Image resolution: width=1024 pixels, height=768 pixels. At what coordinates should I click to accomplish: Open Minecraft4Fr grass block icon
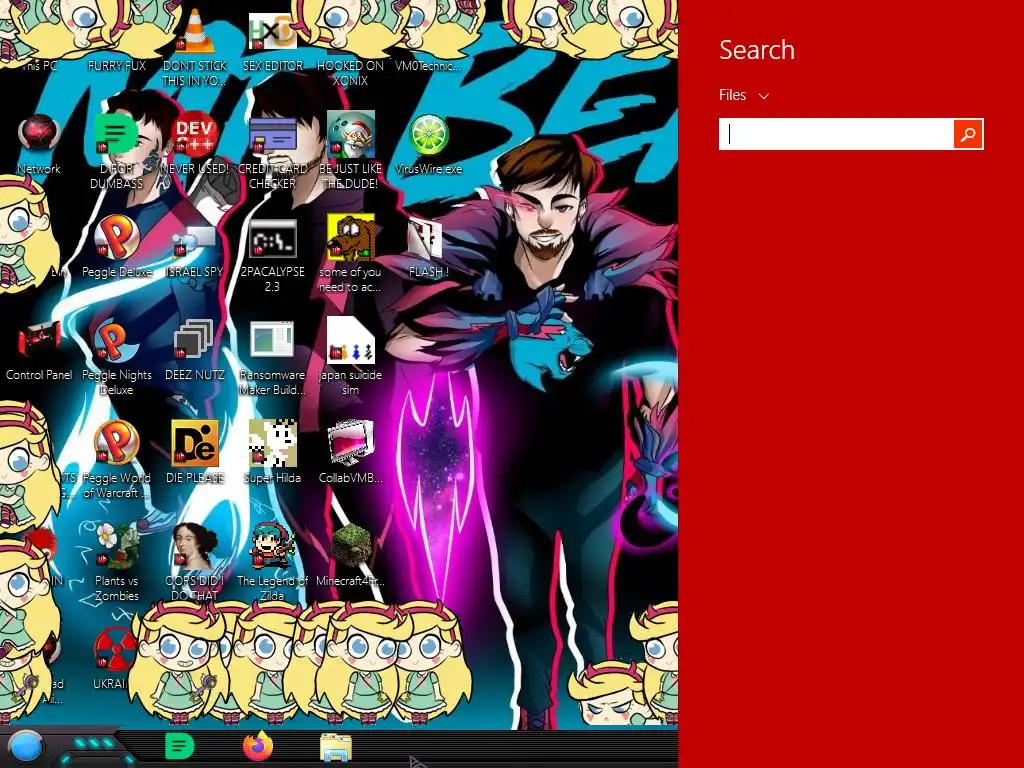click(x=350, y=545)
